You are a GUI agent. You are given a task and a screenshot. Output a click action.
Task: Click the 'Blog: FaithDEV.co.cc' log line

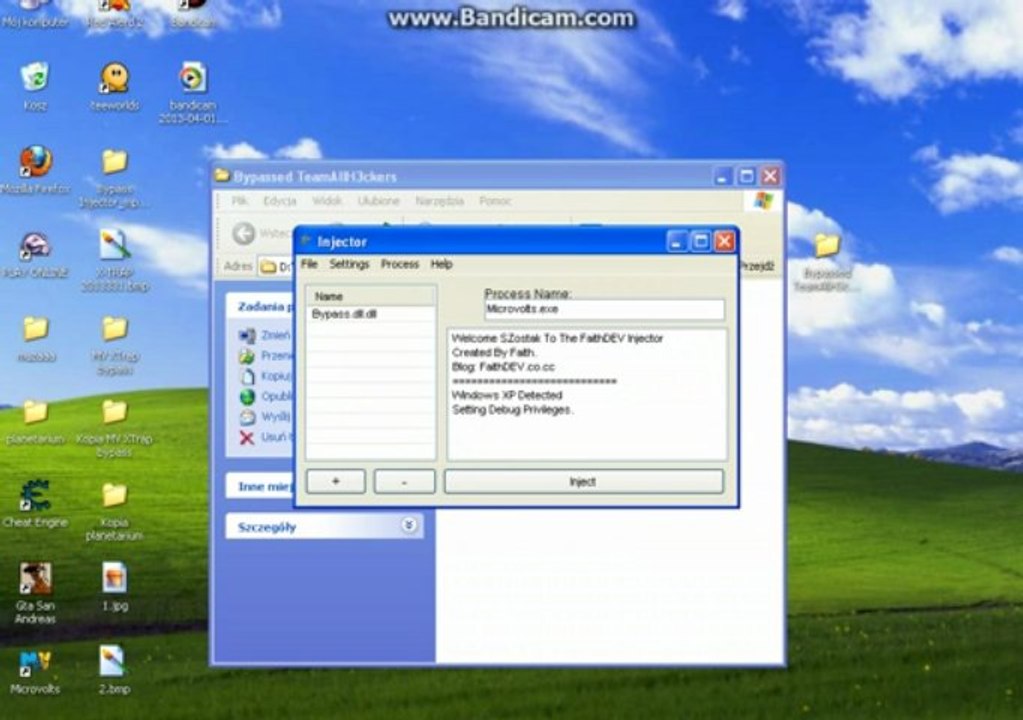503,367
